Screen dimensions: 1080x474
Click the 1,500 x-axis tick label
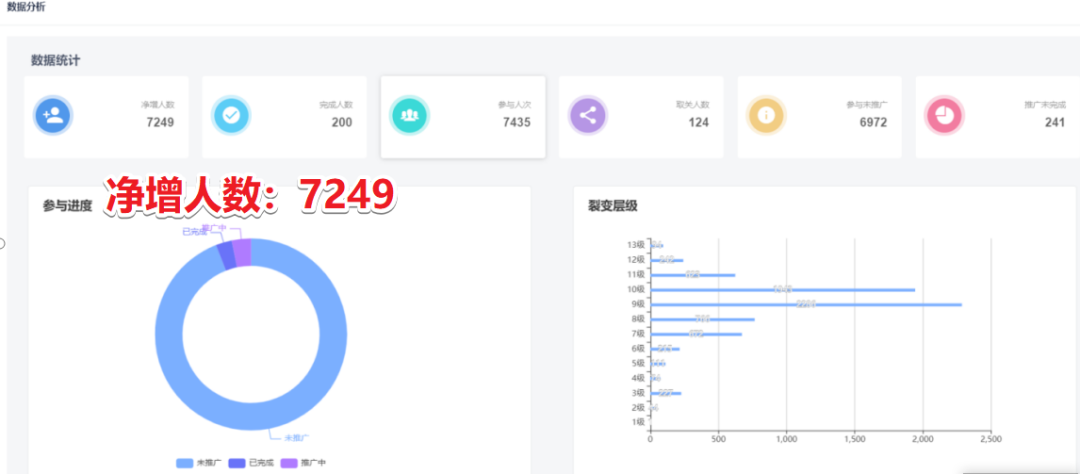(x=854, y=439)
